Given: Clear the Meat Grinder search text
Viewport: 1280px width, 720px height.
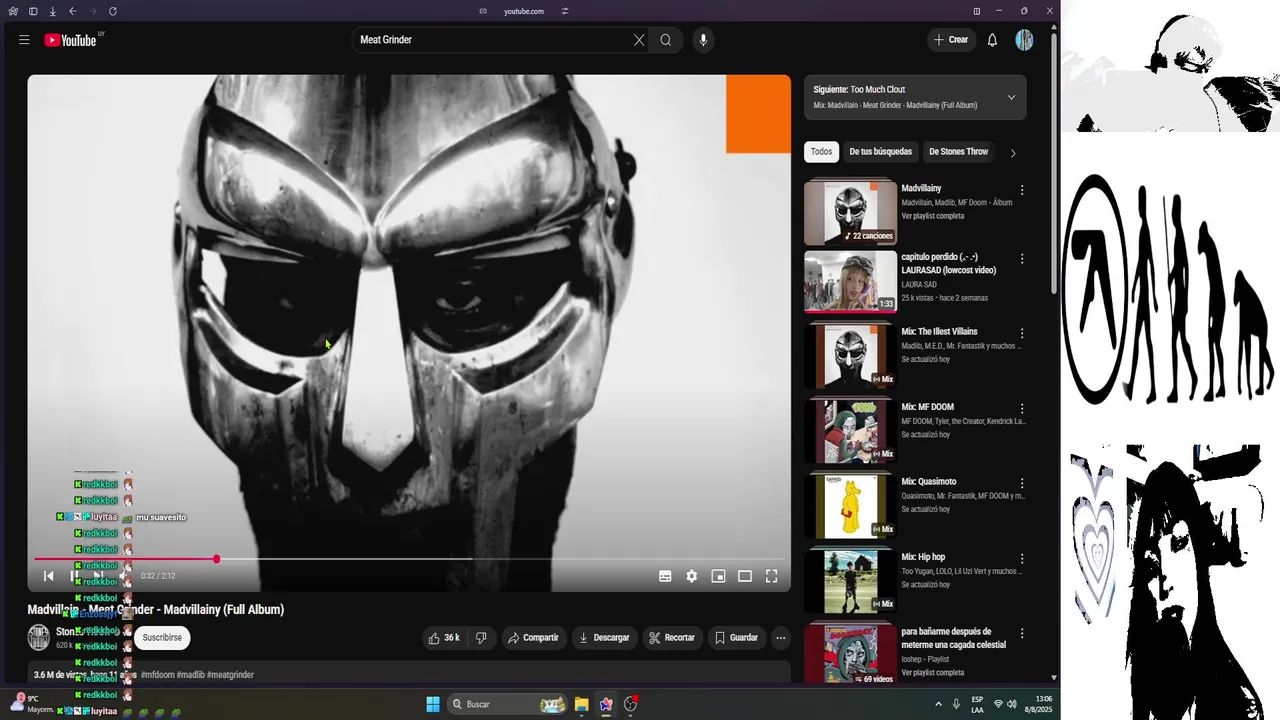Looking at the screenshot, I should pos(639,40).
